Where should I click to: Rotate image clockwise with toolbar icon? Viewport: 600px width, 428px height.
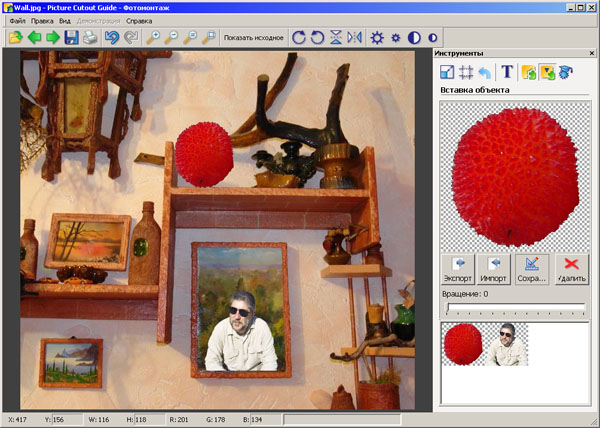[299, 38]
